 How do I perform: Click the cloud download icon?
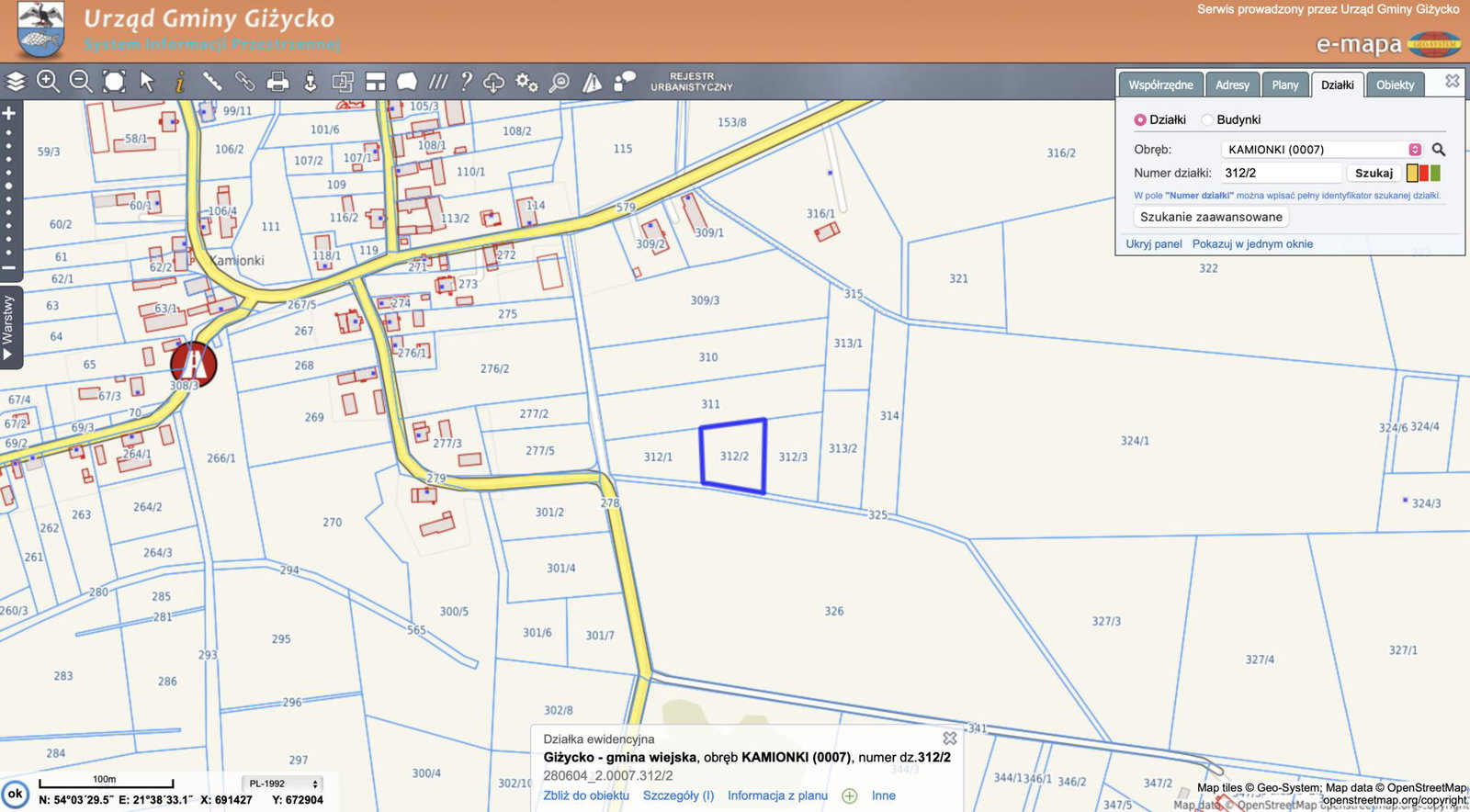(x=494, y=83)
